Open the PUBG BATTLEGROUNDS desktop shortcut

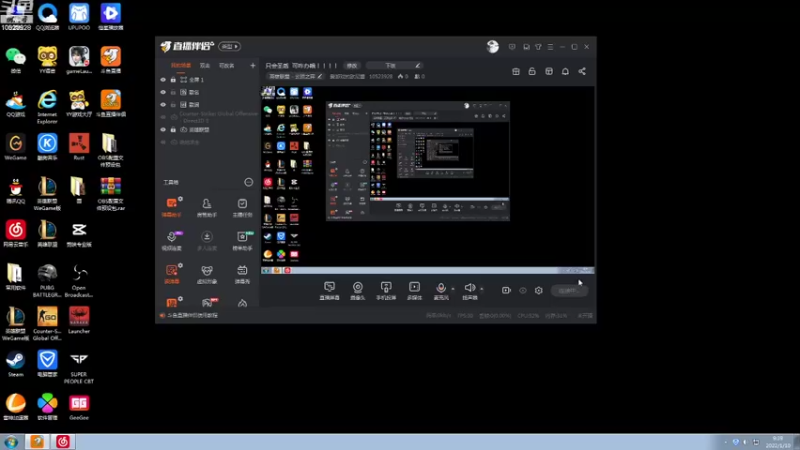coord(47,281)
